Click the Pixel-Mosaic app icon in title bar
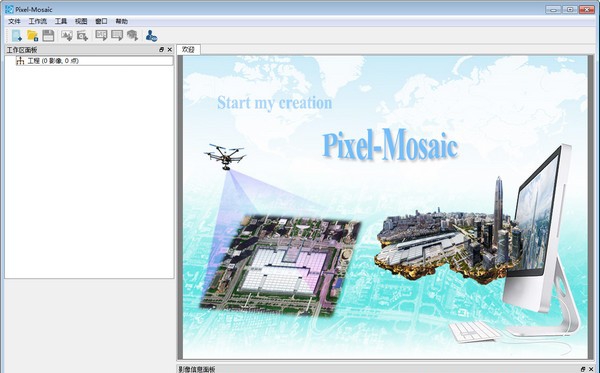 click(9, 9)
